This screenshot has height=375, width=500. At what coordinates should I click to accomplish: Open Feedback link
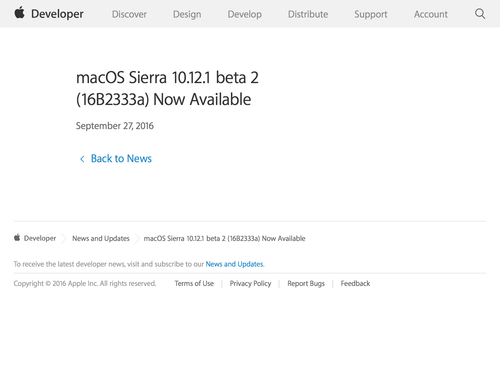pos(355,283)
